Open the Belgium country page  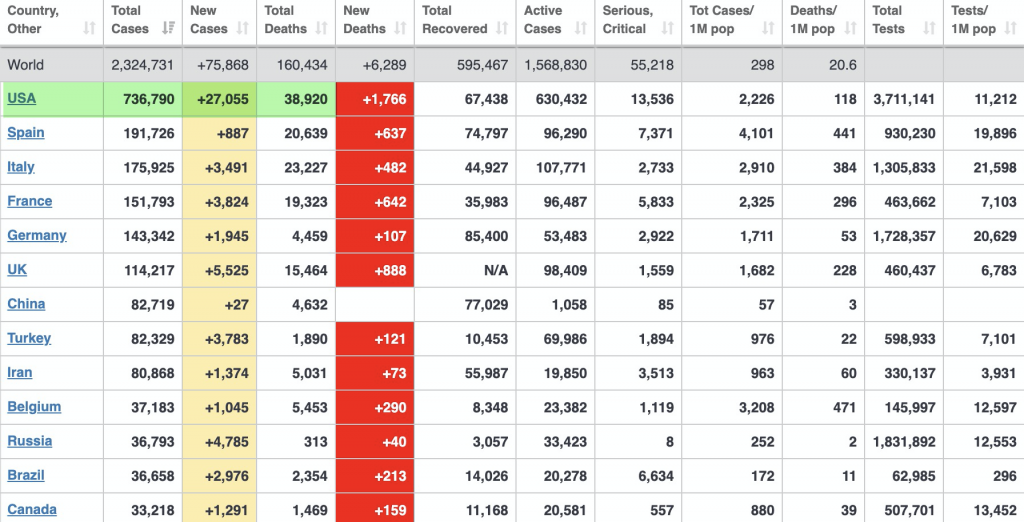click(34, 407)
